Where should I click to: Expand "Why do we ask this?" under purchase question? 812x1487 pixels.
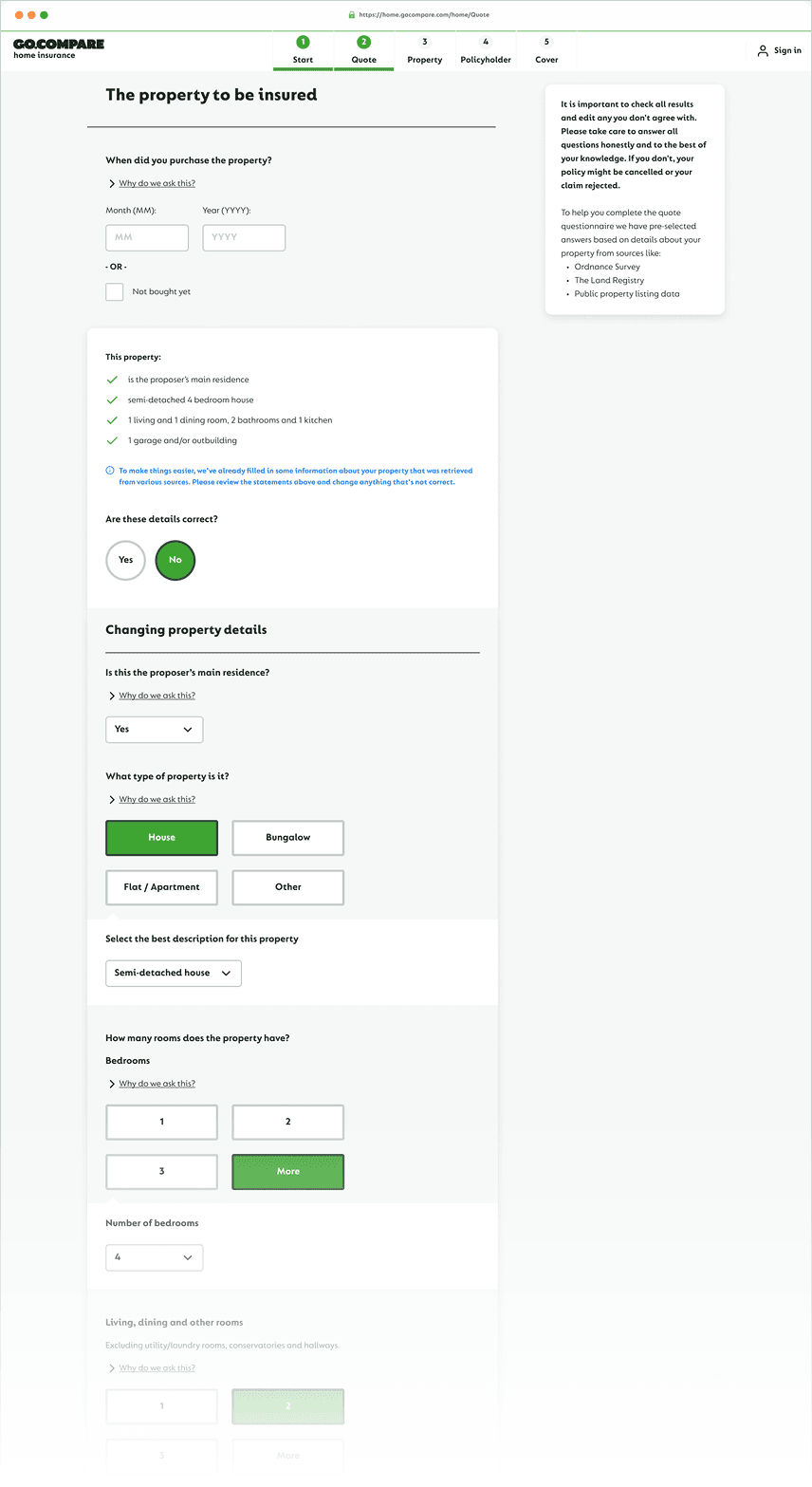[155, 183]
